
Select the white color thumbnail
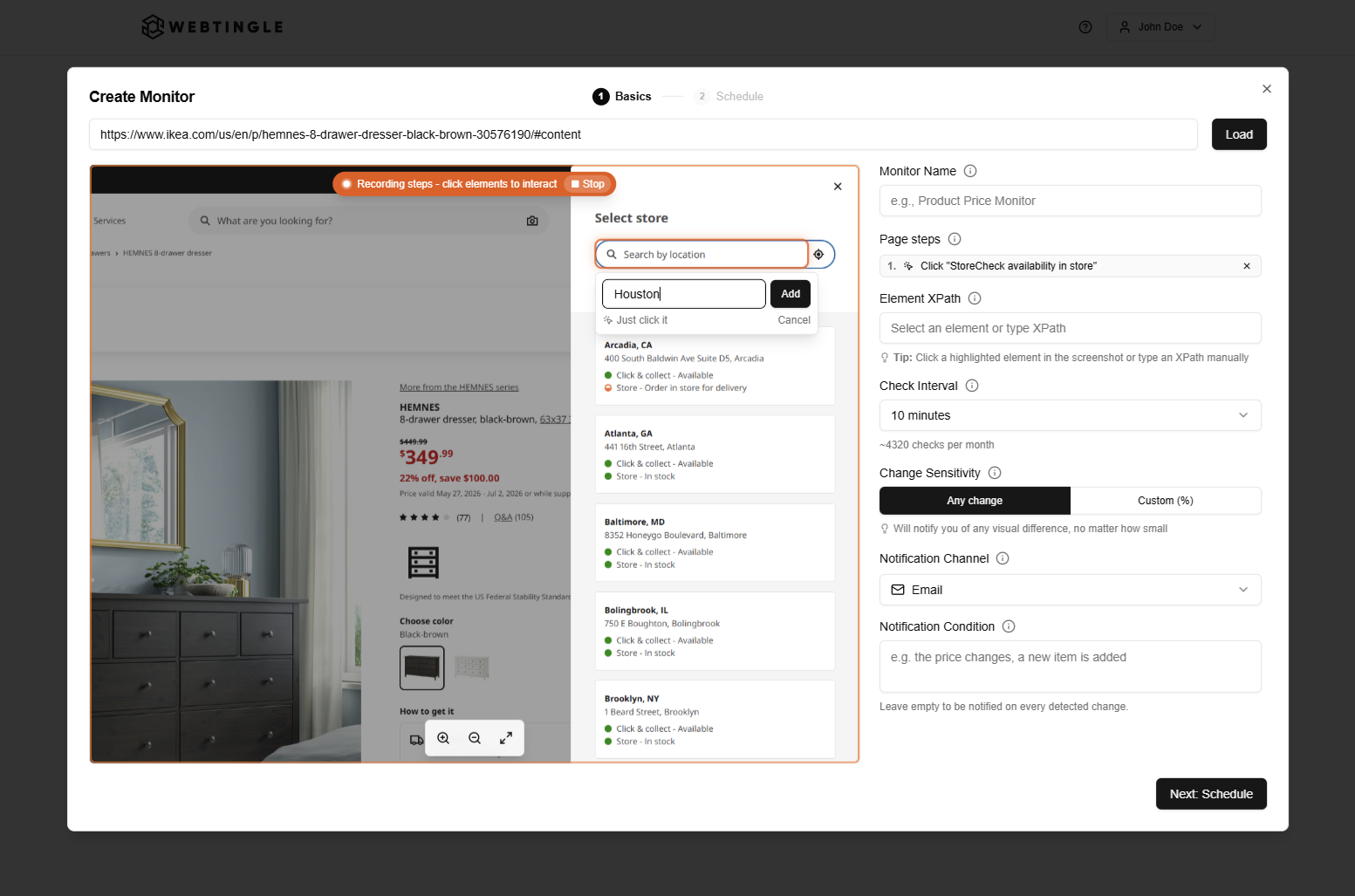[x=471, y=667]
